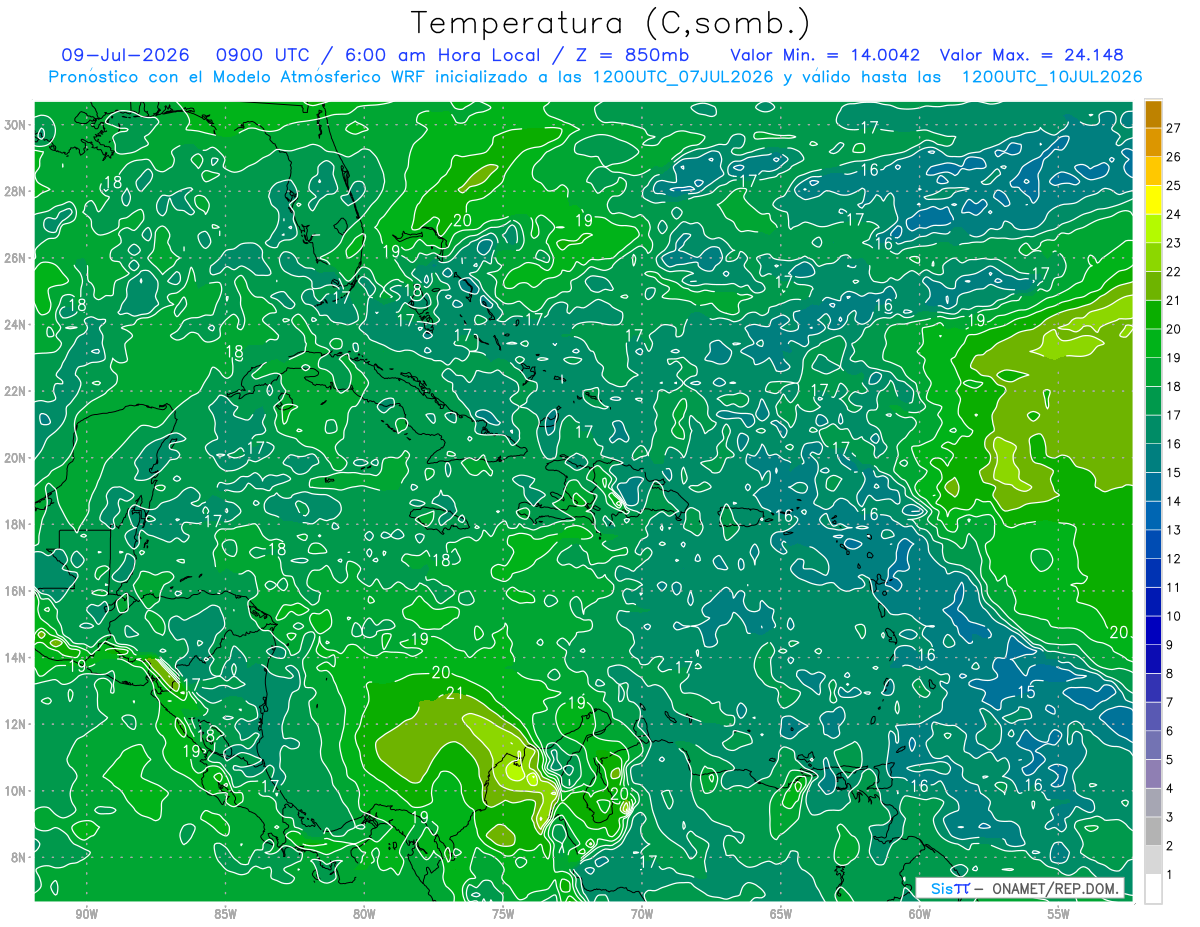The width and height of the screenshot is (1200, 927).
Task: Click longitude label 65W on bottom axis
Action: click(781, 913)
